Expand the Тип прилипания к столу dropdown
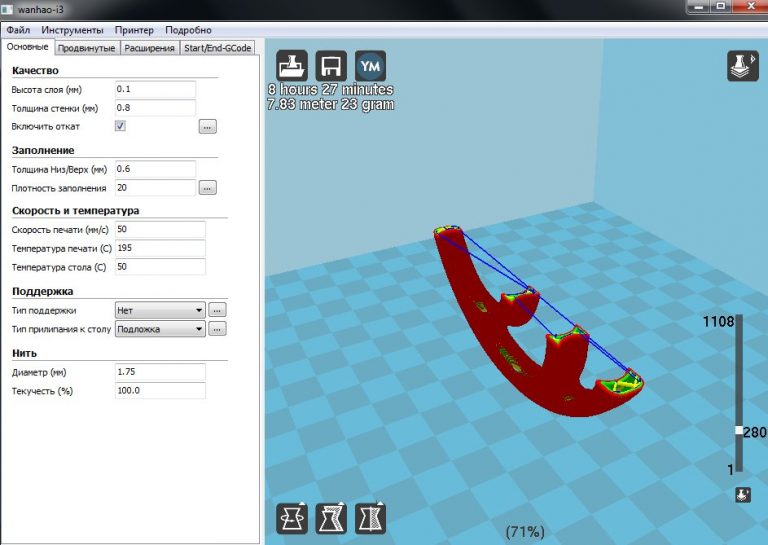 pos(160,329)
